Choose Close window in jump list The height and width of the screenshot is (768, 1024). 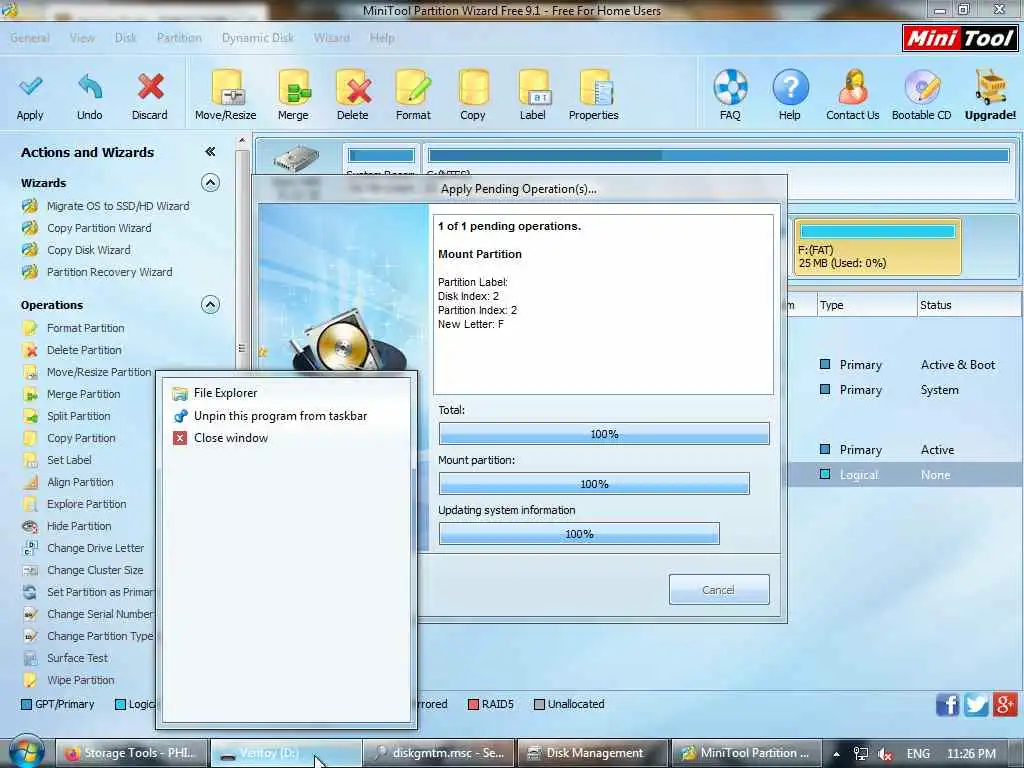[x=287, y=438]
